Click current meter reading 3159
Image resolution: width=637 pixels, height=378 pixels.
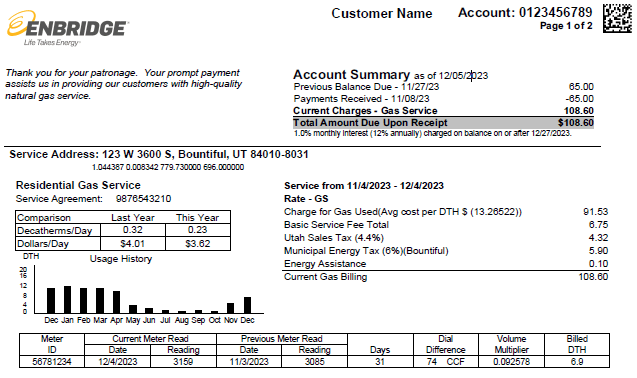(183, 362)
